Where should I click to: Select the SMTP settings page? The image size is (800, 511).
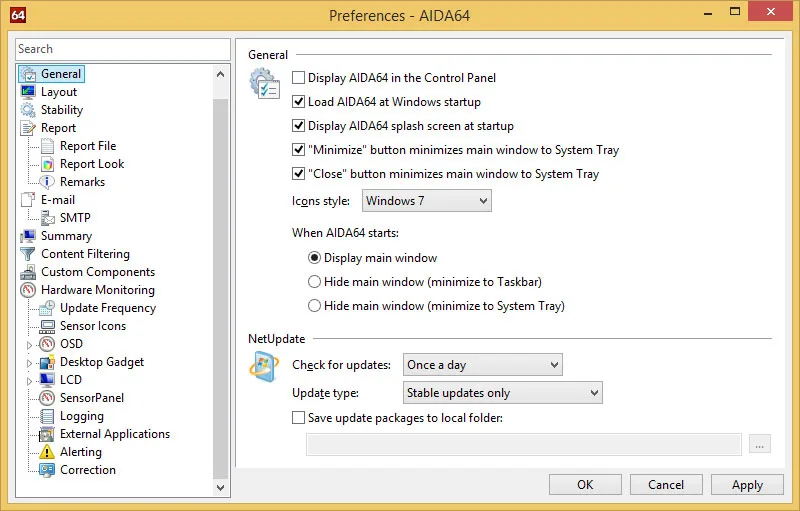pyautogui.click(x=75, y=218)
